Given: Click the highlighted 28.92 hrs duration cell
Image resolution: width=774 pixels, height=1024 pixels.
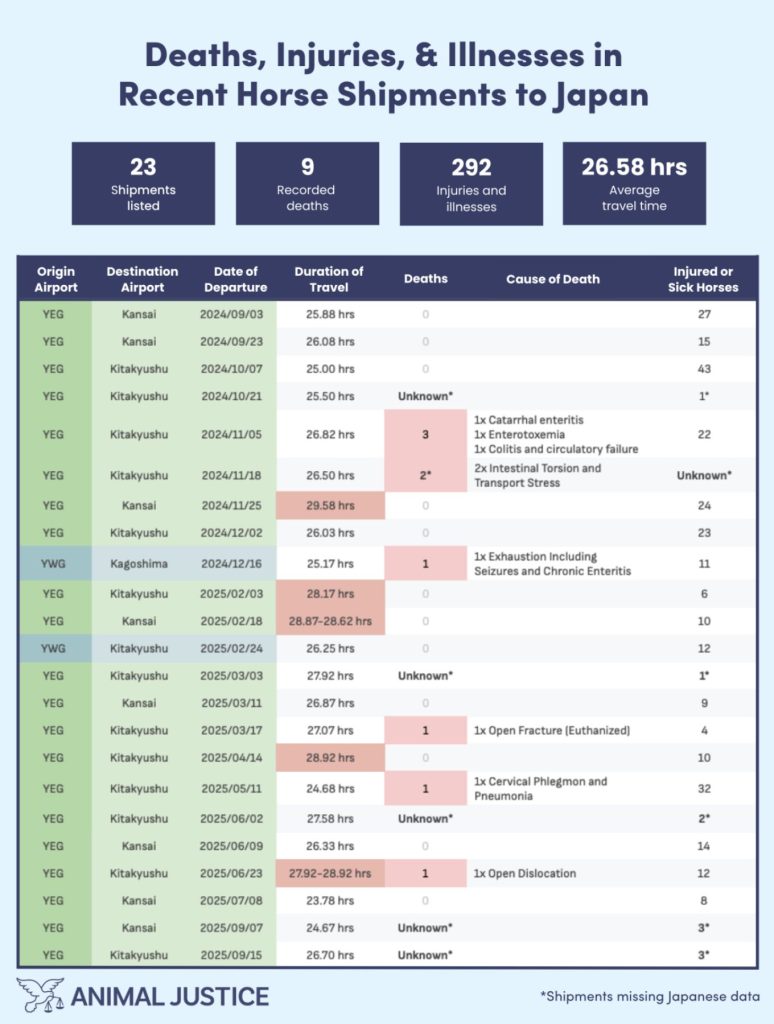Looking at the screenshot, I should [x=330, y=758].
